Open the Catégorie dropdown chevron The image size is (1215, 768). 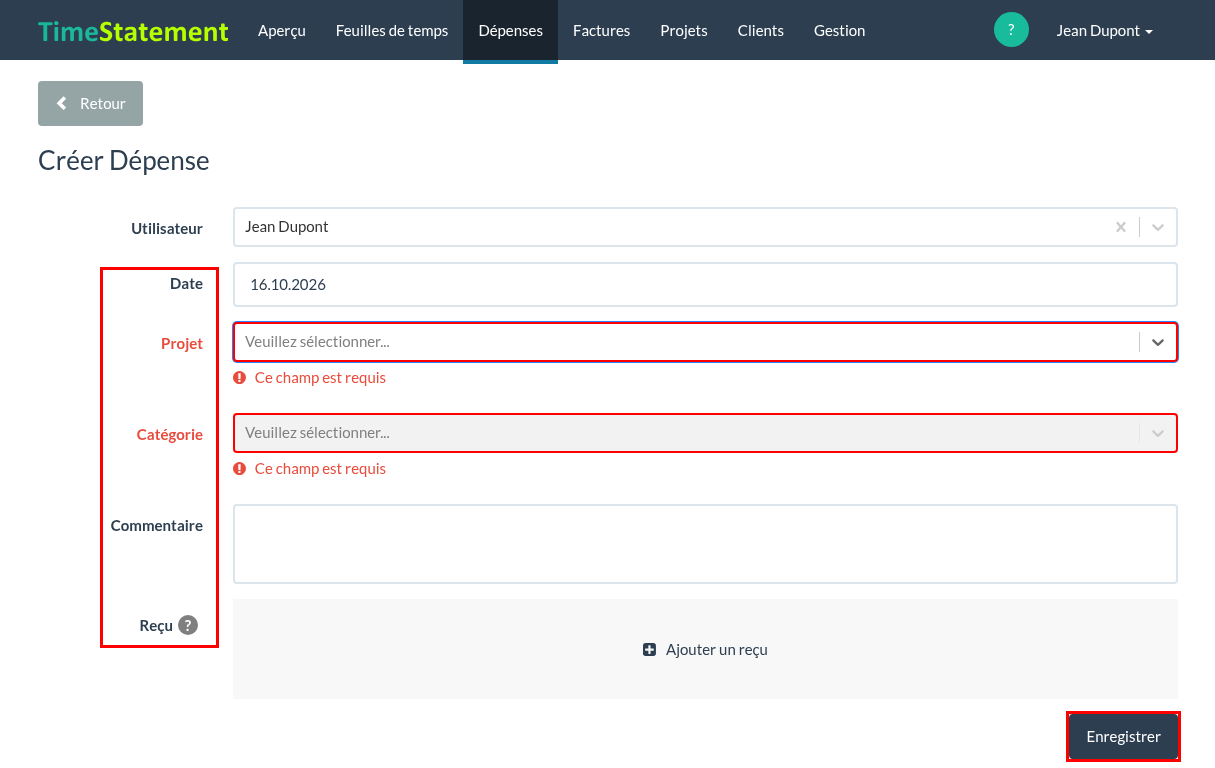click(1158, 433)
